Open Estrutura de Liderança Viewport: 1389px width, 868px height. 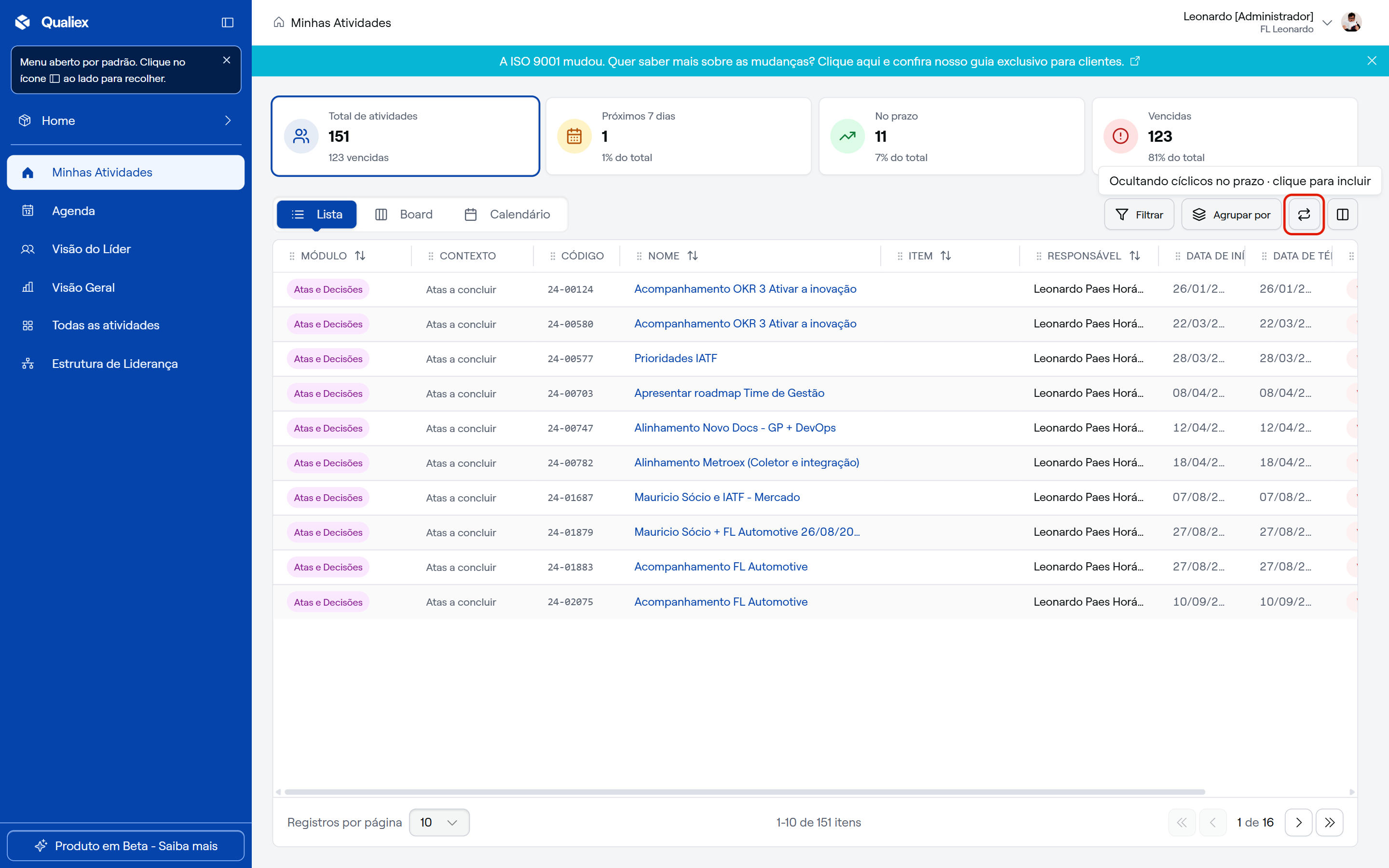tap(126, 364)
